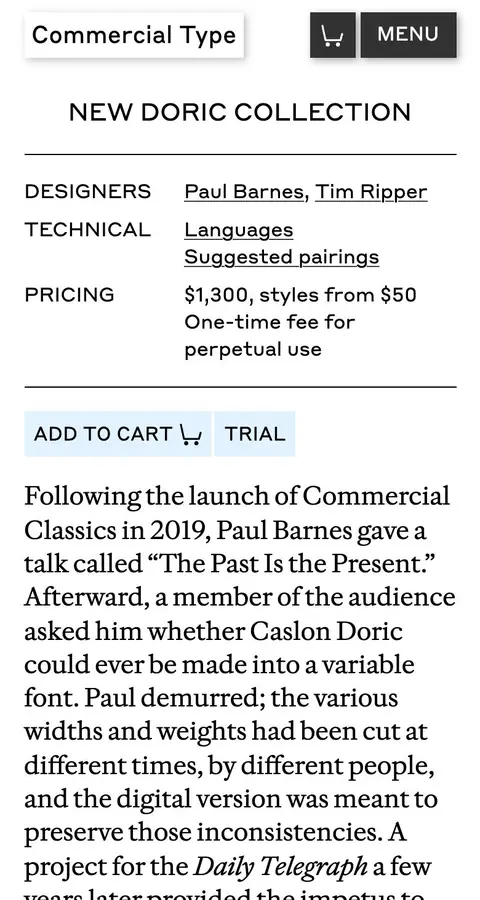Click the TECHNICAL row label
The width and height of the screenshot is (480, 900).
point(87,230)
